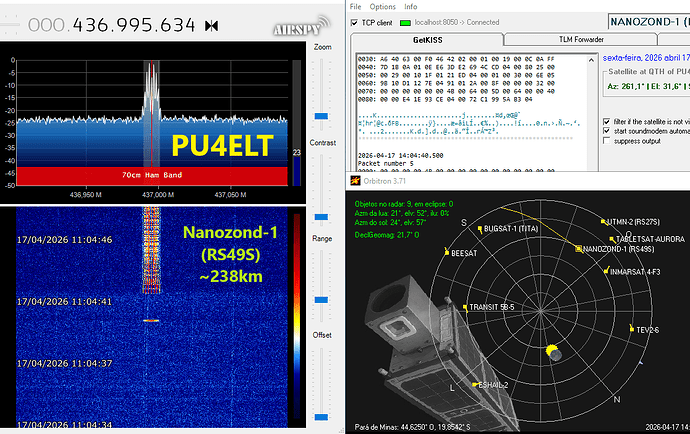Adjust the Zoom slider
The width and height of the screenshot is (690, 434).
321,116
